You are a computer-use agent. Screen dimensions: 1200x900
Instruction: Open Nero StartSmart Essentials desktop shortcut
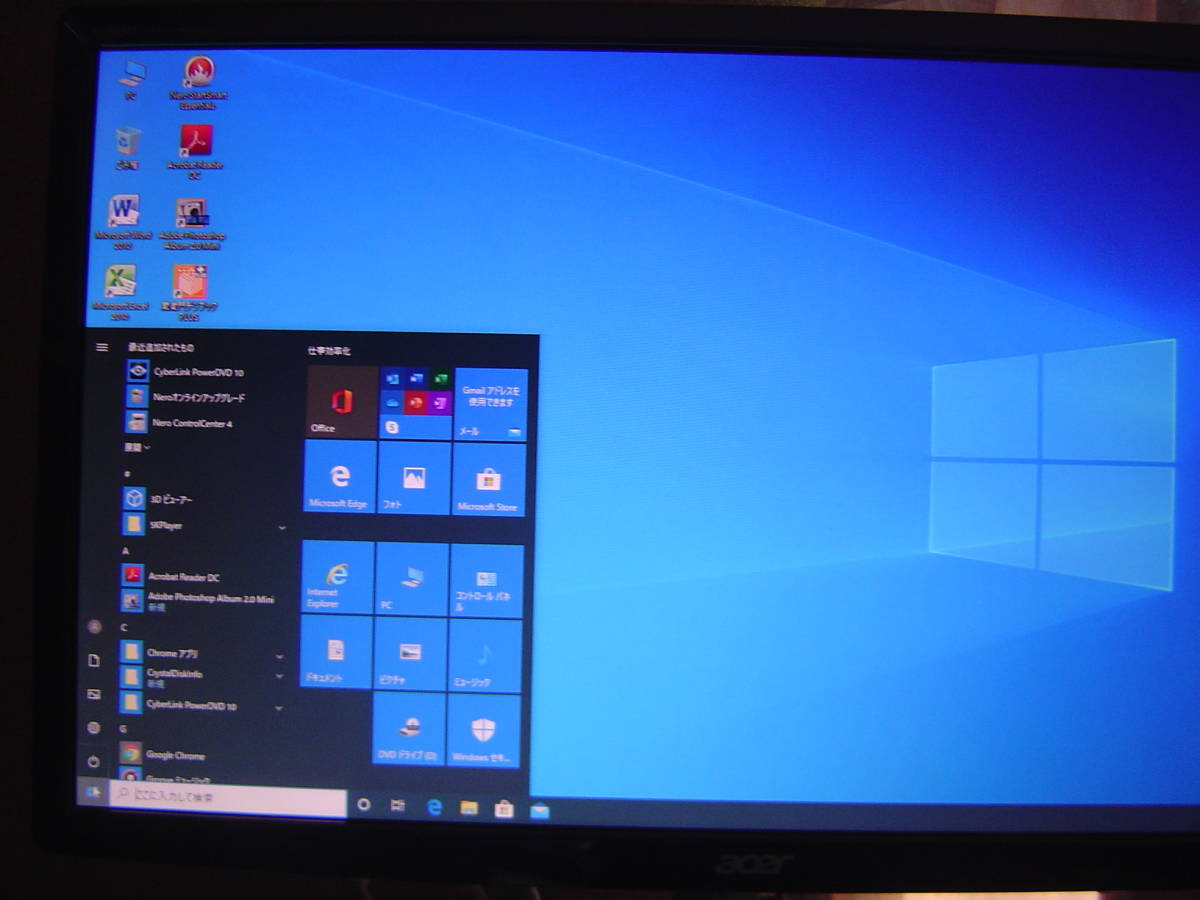(199, 82)
